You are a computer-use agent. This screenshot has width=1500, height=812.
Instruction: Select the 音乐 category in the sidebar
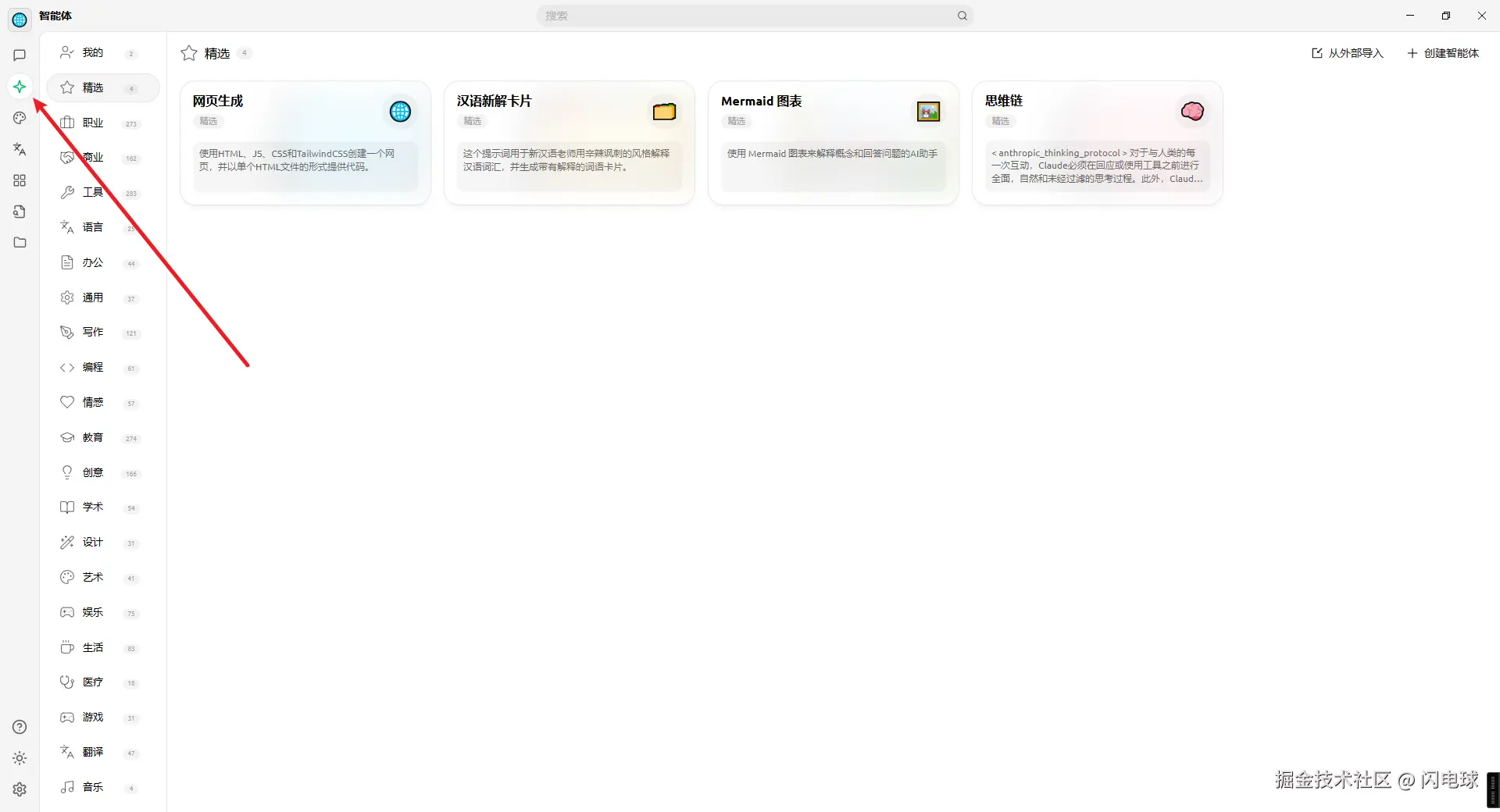point(94,787)
